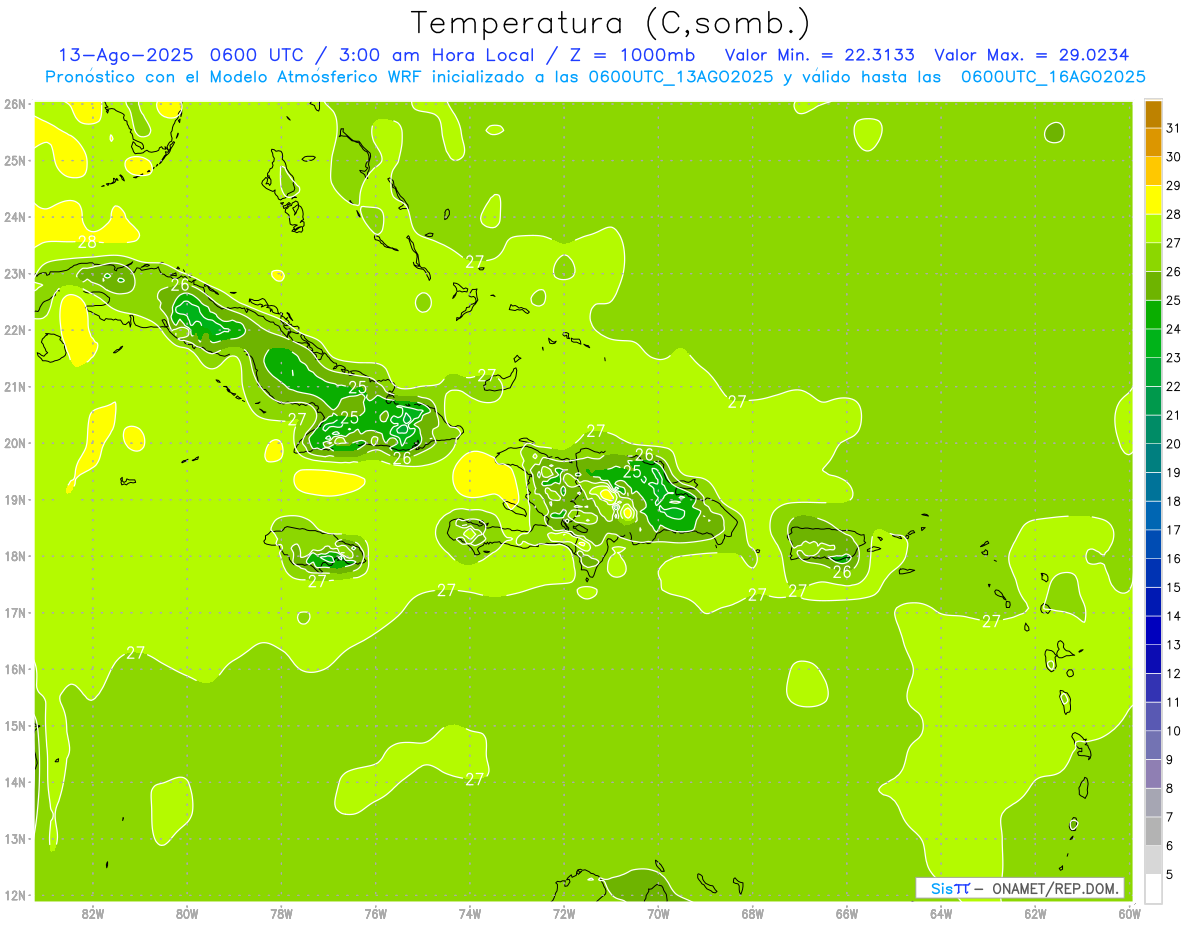The width and height of the screenshot is (1200, 927).
Task: Click the "25N" latitude label
Action: coord(15,160)
